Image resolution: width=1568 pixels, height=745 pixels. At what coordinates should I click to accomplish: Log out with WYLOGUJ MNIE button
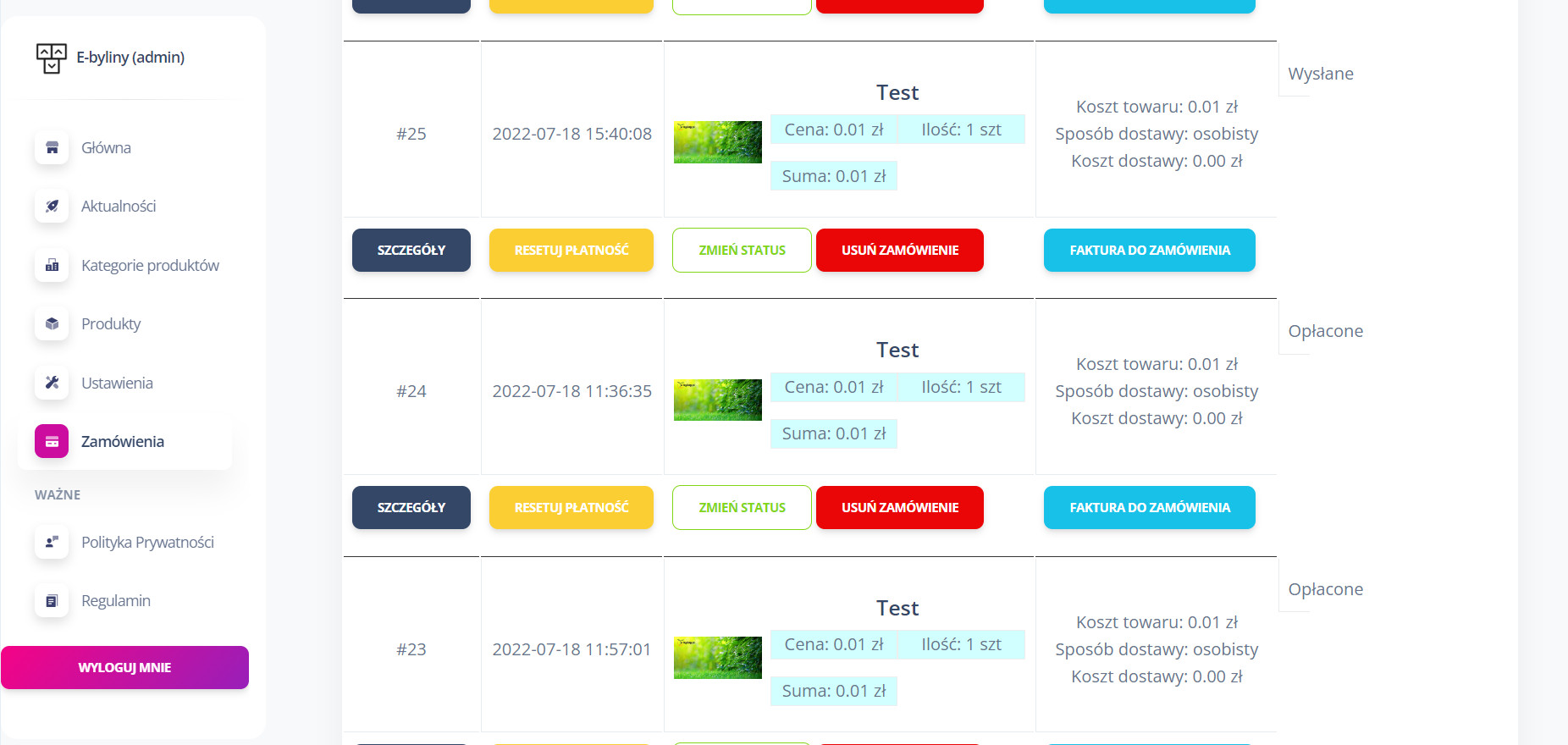[x=124, y=667]
